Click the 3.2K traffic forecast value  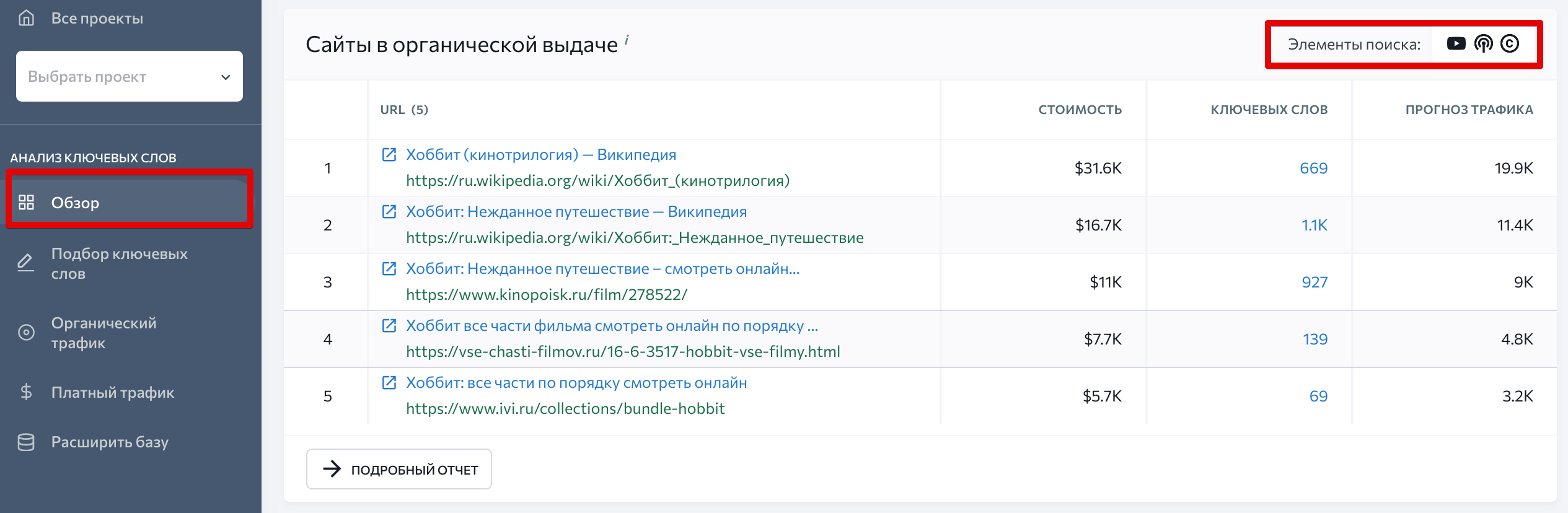coord(1517,397)
